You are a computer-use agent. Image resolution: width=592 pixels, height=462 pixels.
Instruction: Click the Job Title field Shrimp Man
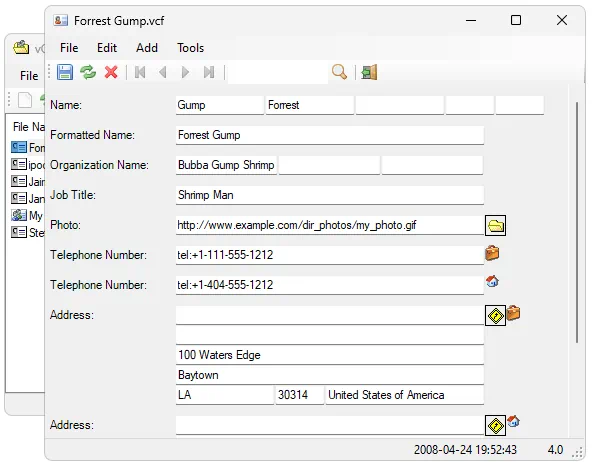coord(330,195)
